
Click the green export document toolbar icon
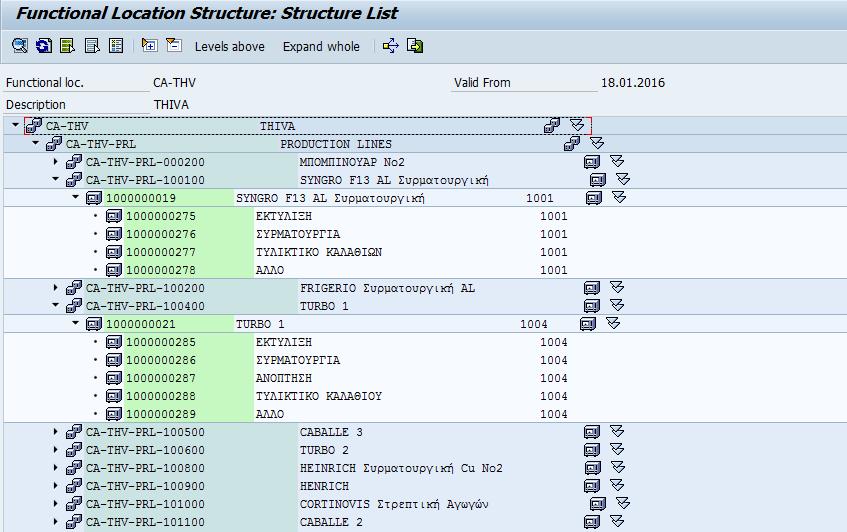pos(415,46)
